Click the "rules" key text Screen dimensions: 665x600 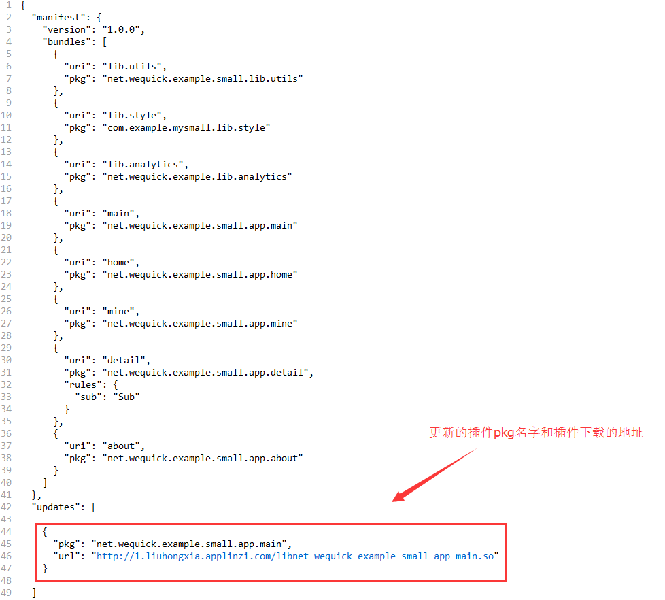click(x=86, y=385)
